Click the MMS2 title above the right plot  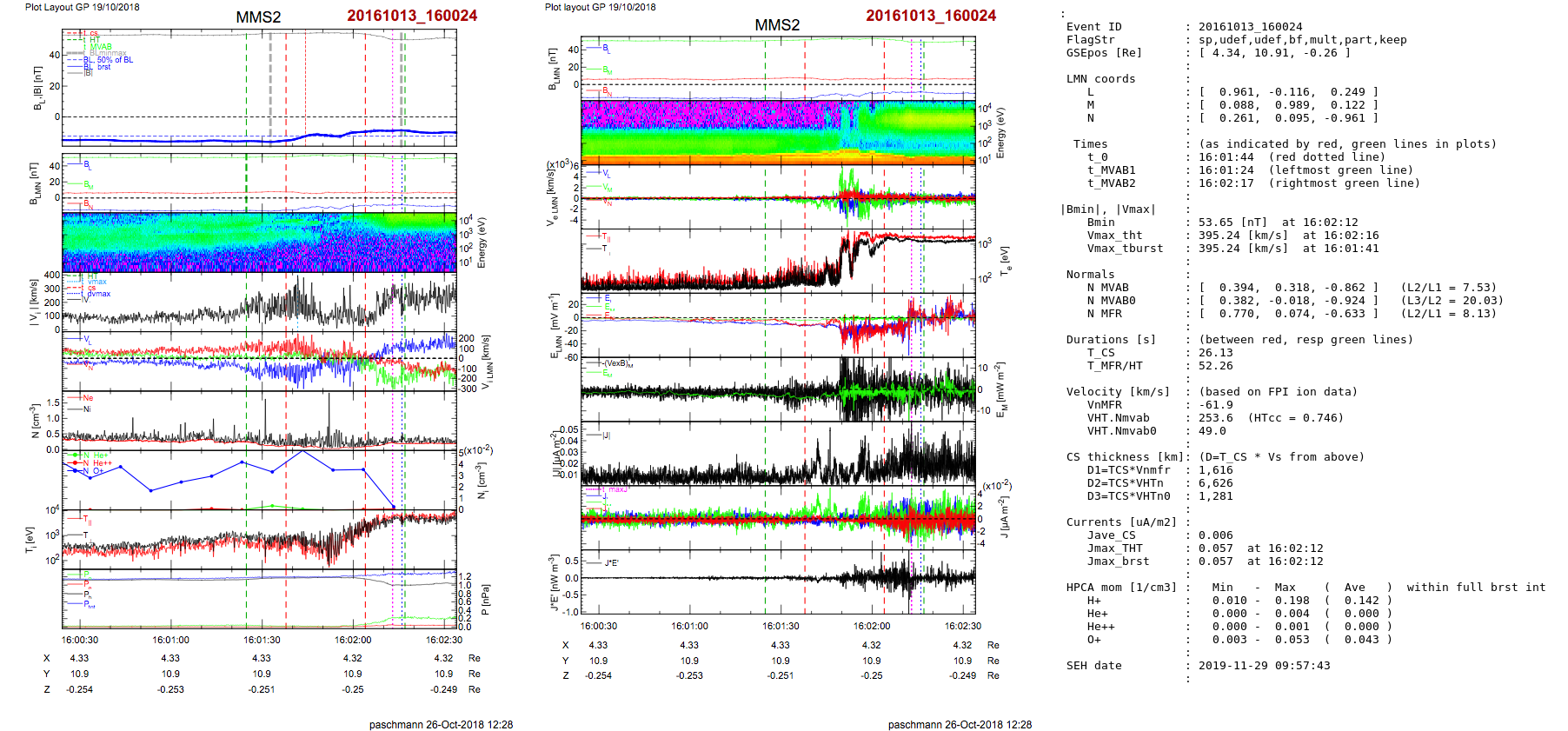[x=776, y=25]
